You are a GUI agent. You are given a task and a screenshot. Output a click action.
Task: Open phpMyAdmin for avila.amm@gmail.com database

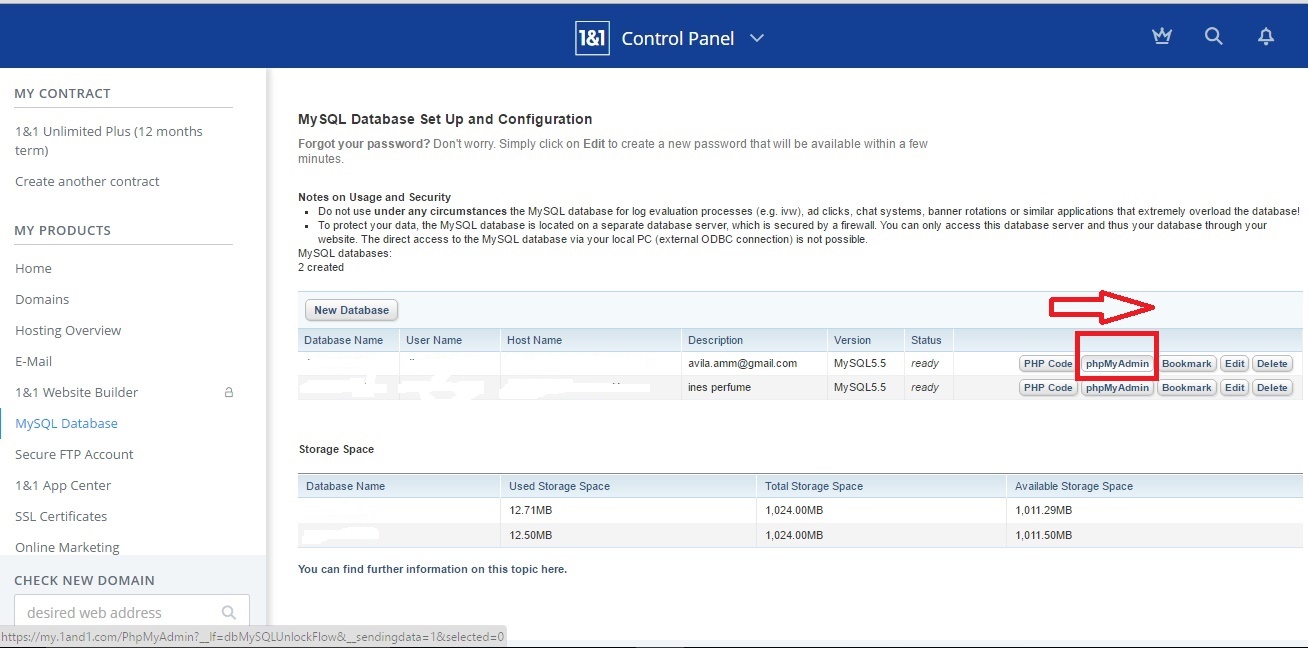point(1117,364)
